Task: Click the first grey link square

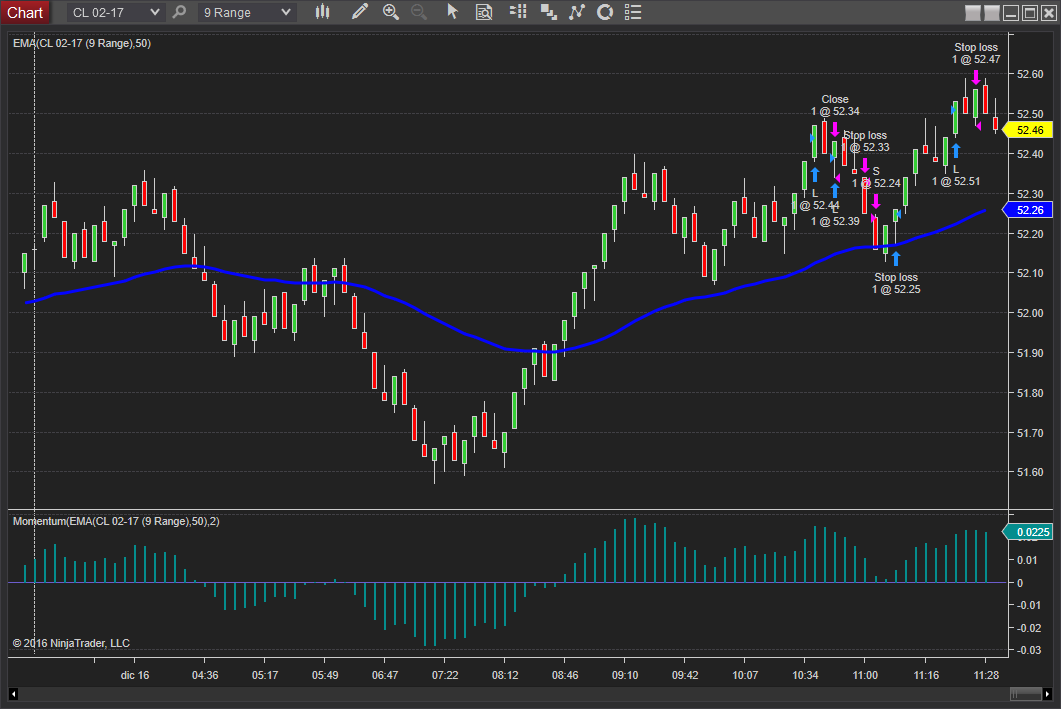Action: tap(972, 13)
